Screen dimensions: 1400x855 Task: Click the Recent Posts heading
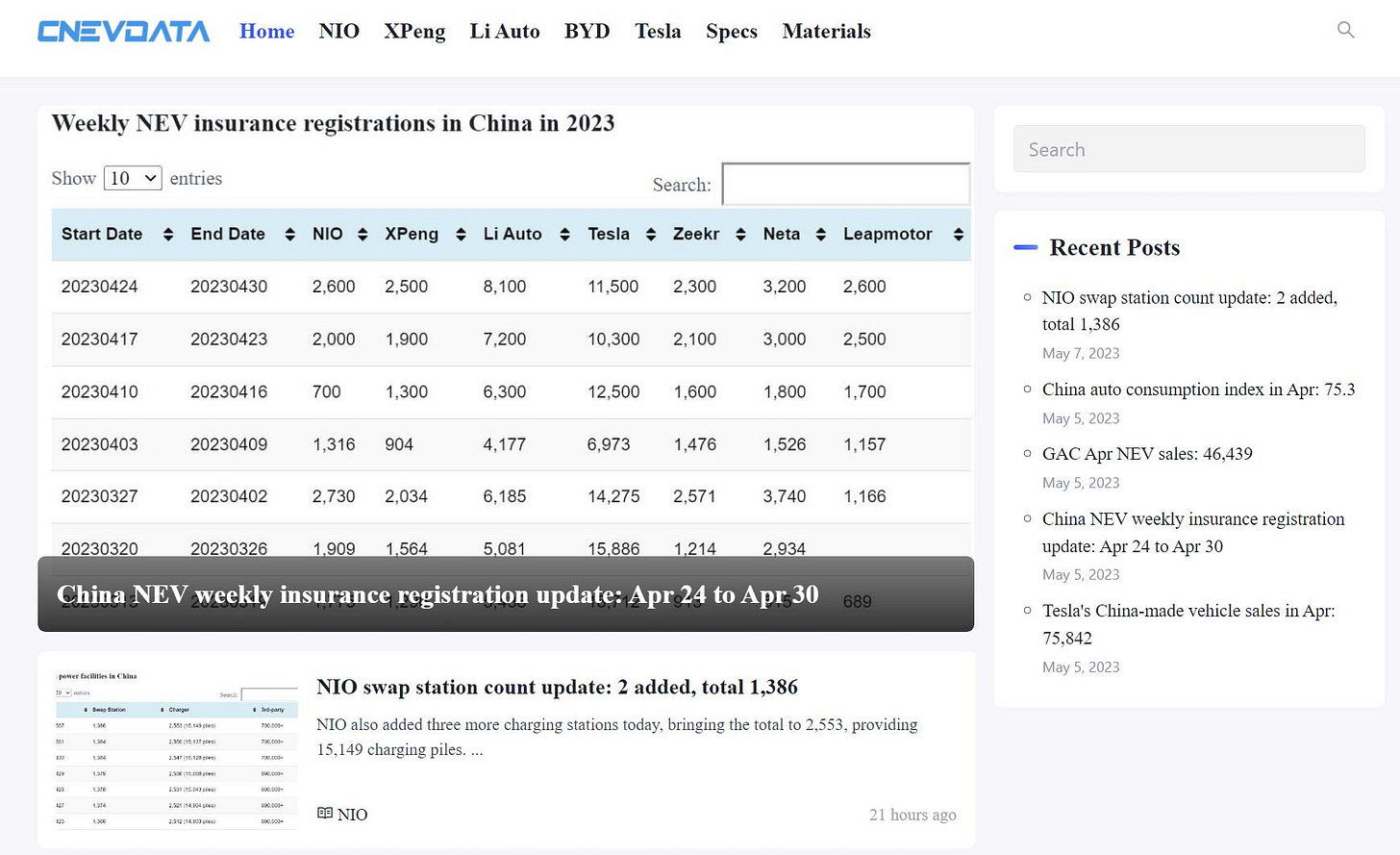click(1114, 247)
